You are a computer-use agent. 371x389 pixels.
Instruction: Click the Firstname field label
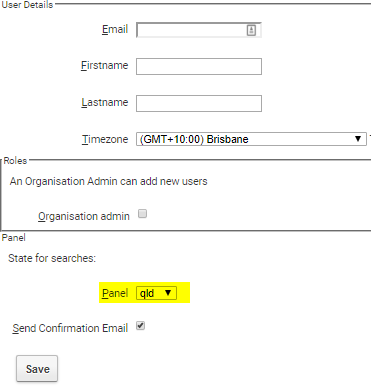[104, 65]
